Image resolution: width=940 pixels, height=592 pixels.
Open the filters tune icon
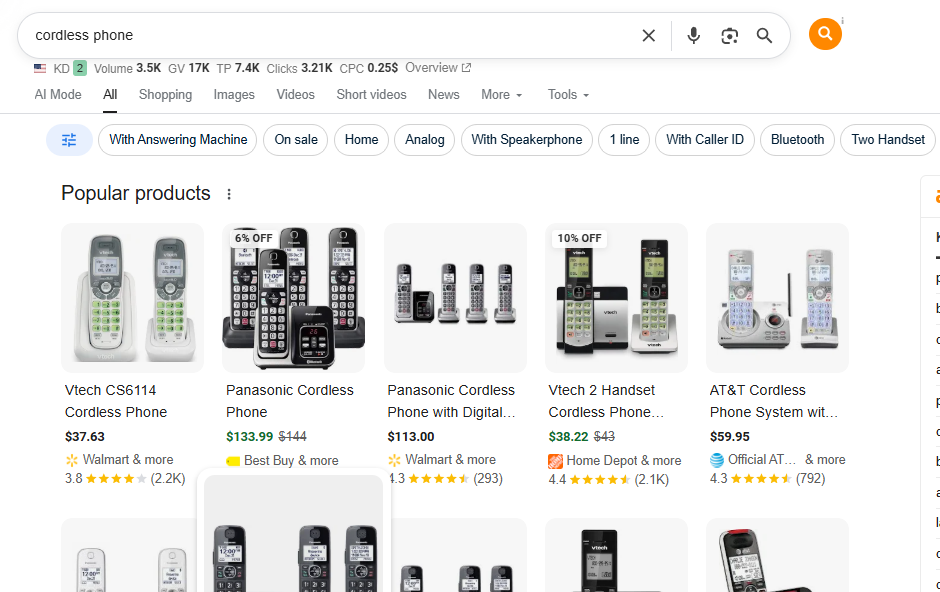pyautogui.click(x=68, y=140)
